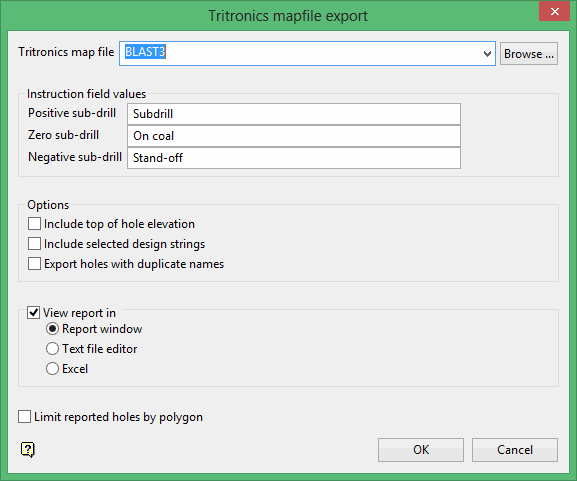Tick Export holes with duplicate names

click(34, 264)
